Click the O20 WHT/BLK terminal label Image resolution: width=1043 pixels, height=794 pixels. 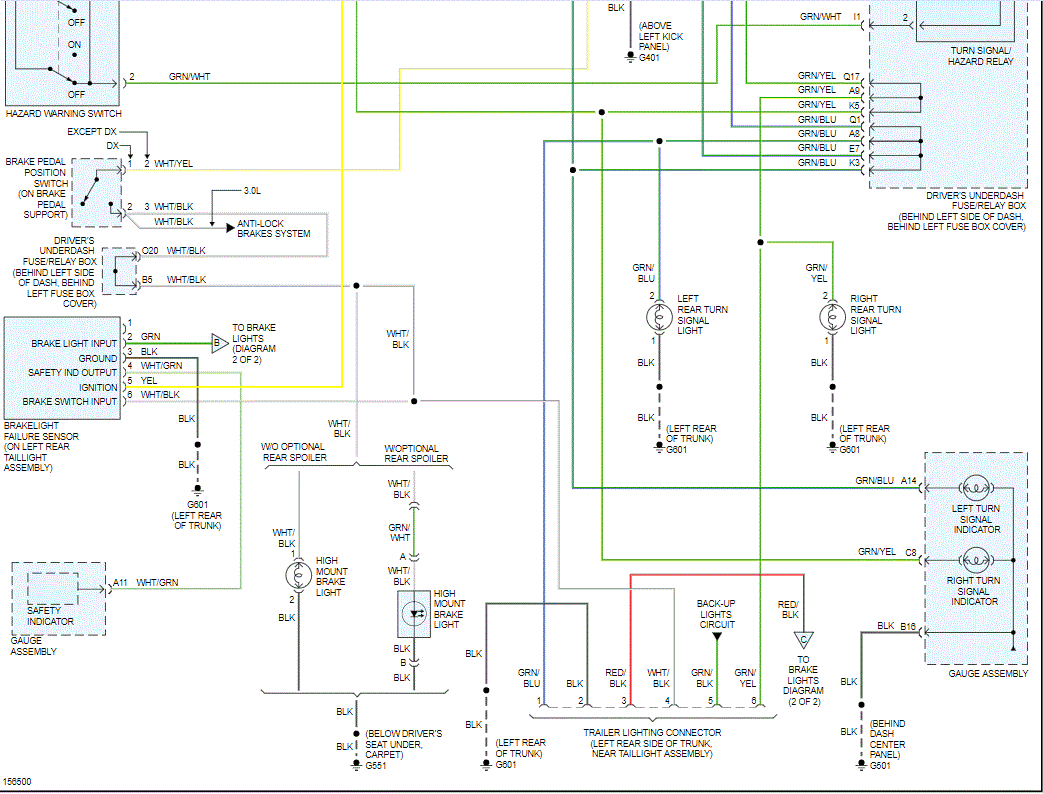174,251
